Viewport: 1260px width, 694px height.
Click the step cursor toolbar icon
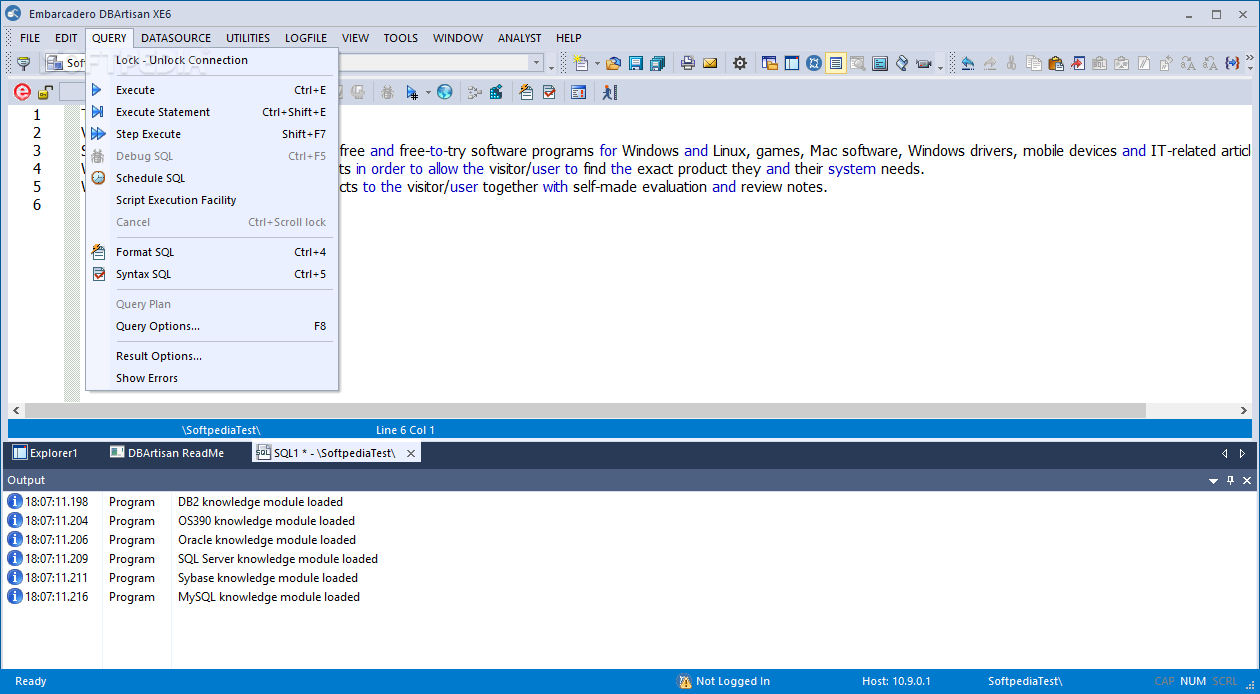[412, 92]
